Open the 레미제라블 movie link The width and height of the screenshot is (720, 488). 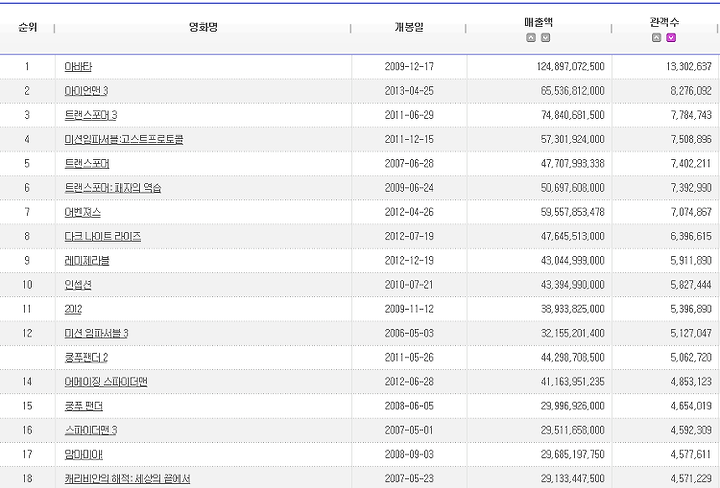[x=87, y=261]
